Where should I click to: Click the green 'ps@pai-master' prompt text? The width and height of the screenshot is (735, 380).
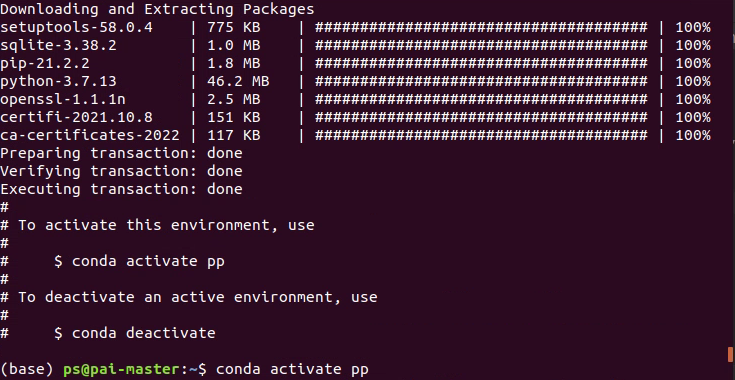pyautogui.click(x=121, y=370)
